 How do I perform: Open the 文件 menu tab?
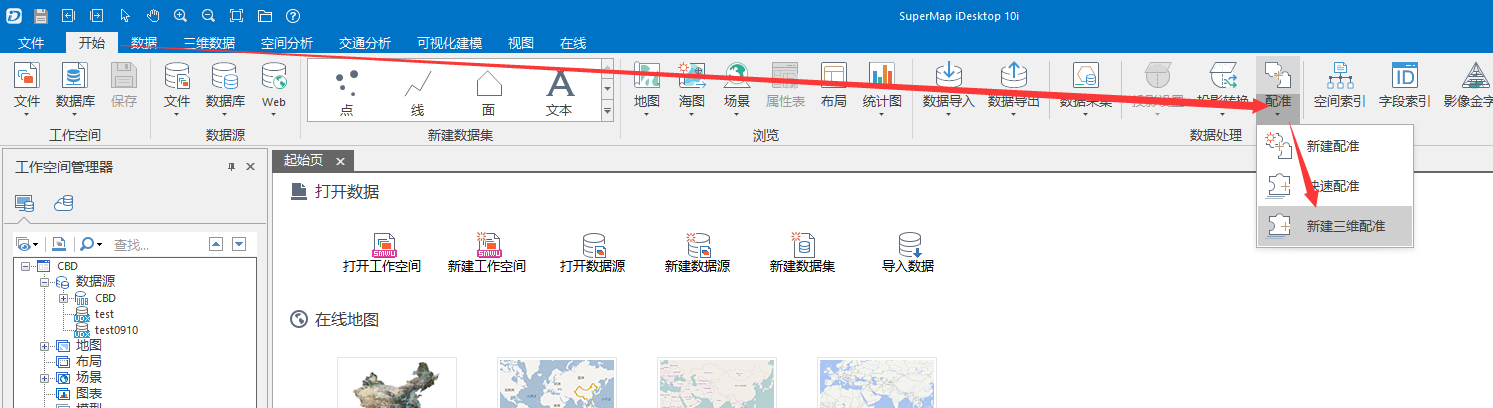[x=31, y=43]
